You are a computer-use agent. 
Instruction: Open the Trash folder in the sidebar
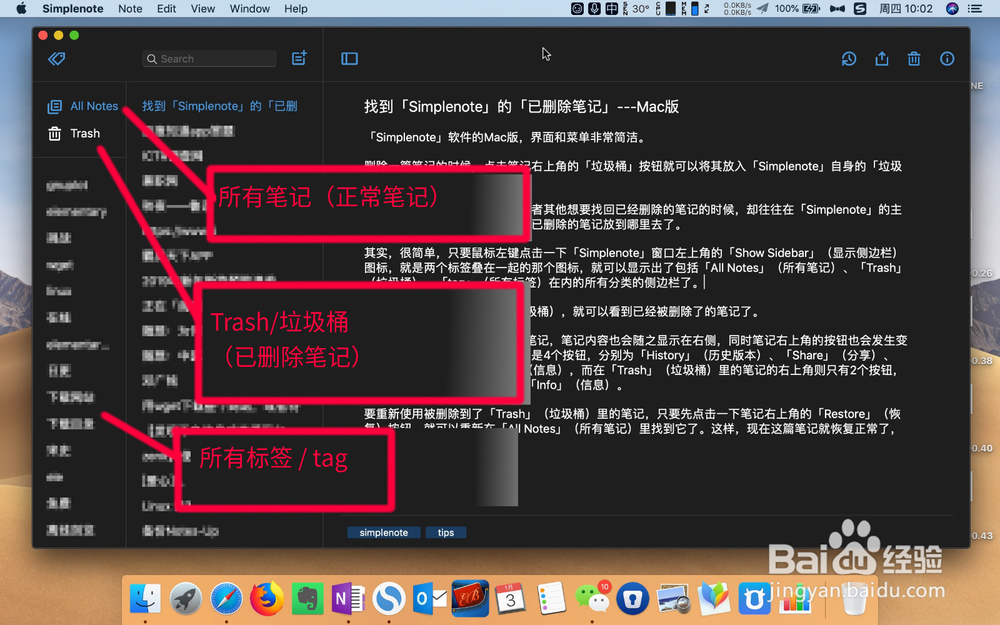coord(74,133)
